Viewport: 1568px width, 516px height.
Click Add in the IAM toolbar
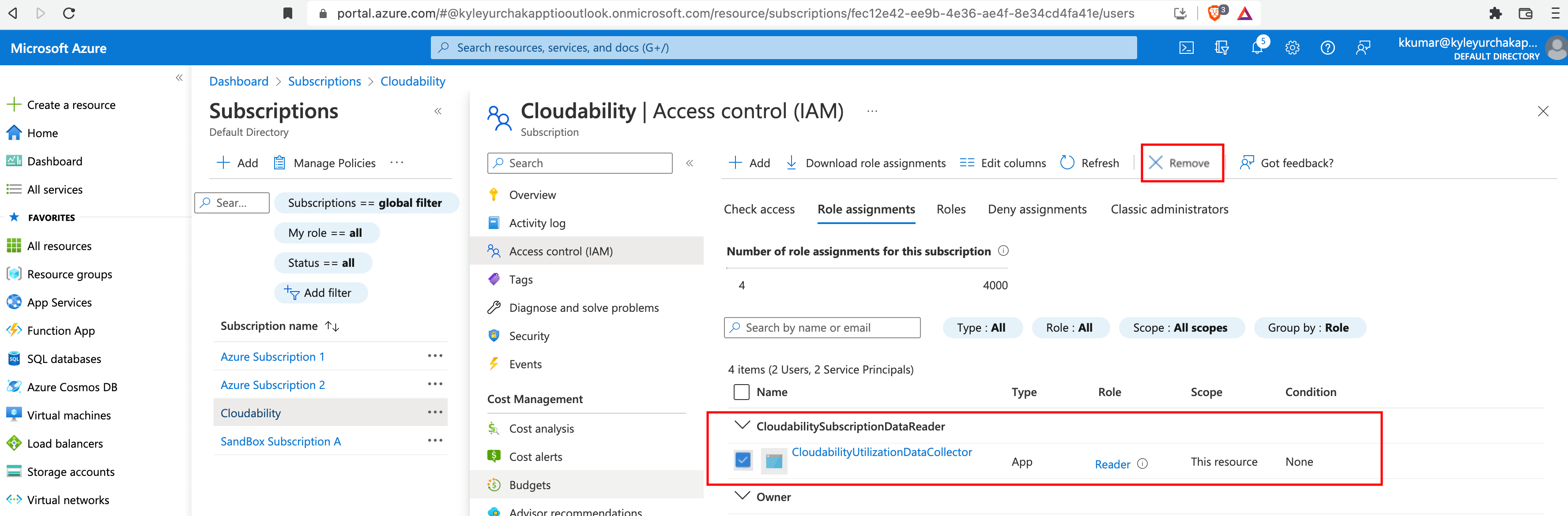(749, 163)
